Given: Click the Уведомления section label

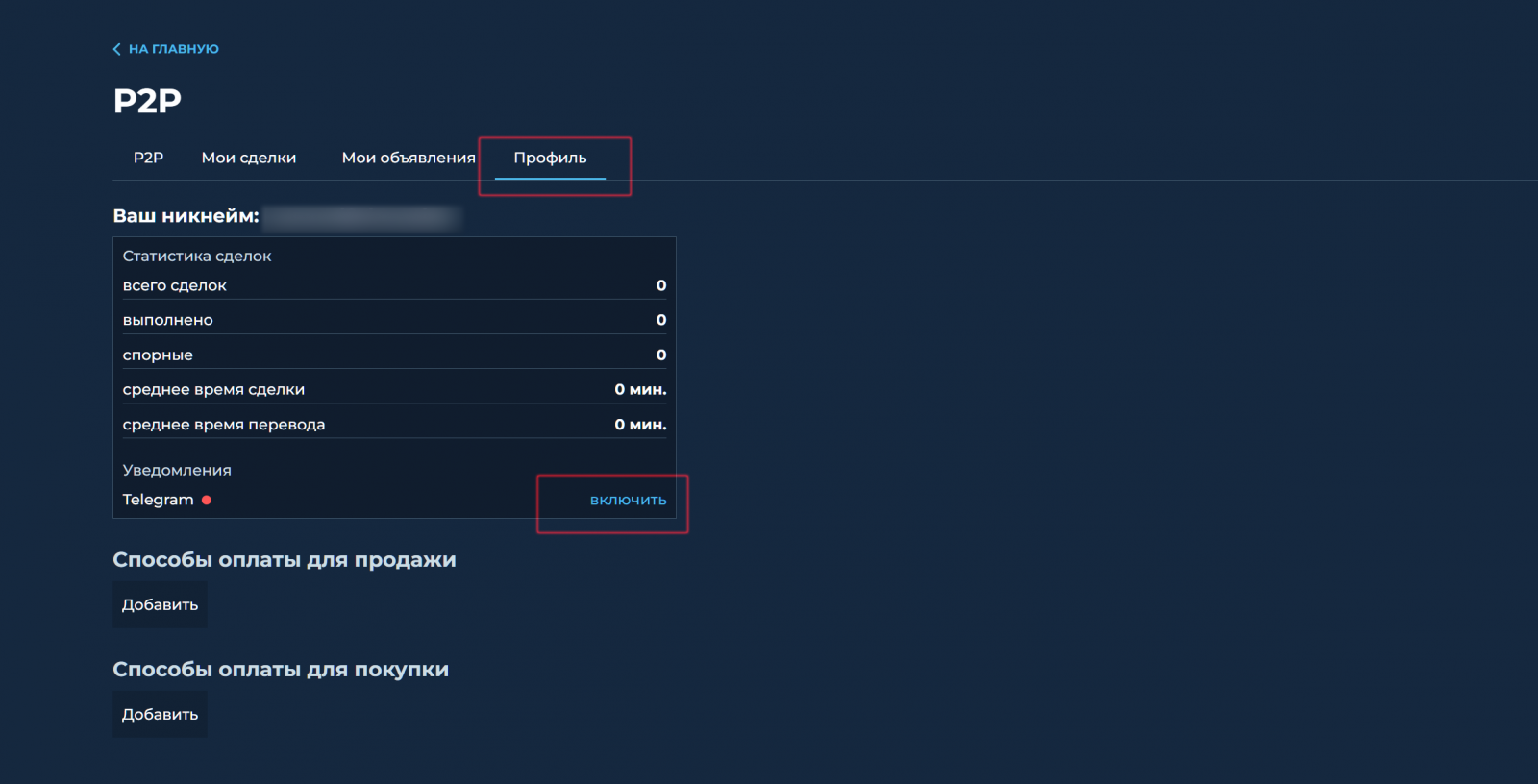Looking at the screenshot, I should click(x=177, y=470).
